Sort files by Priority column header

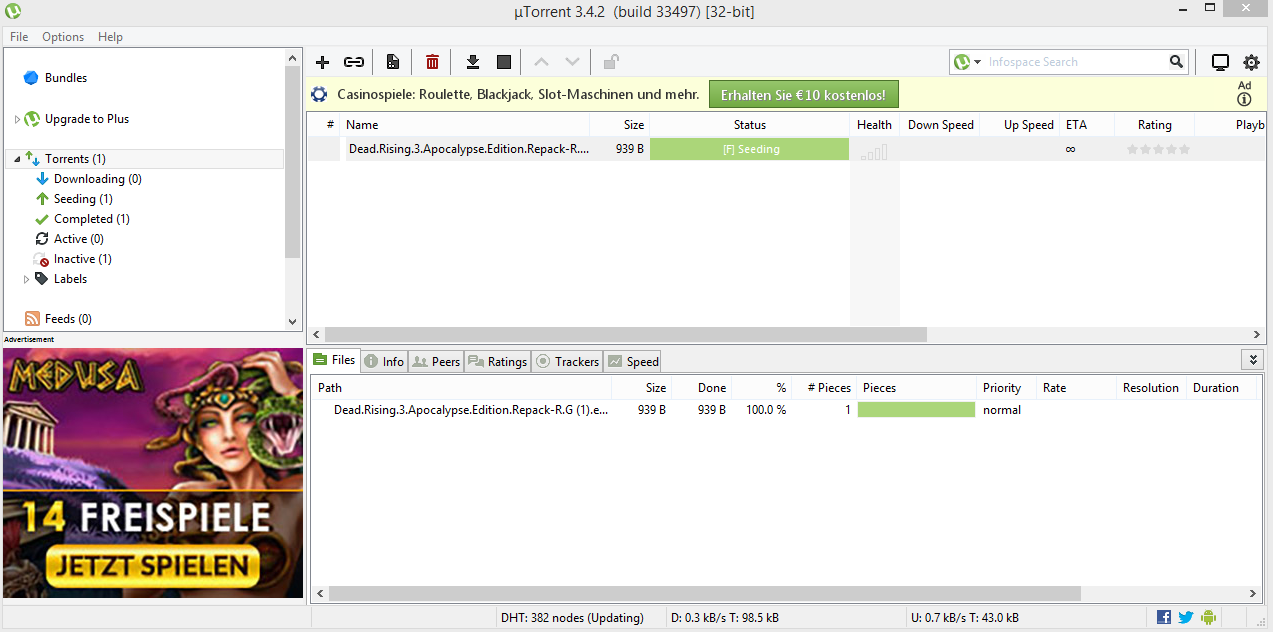coord(1005,388)
